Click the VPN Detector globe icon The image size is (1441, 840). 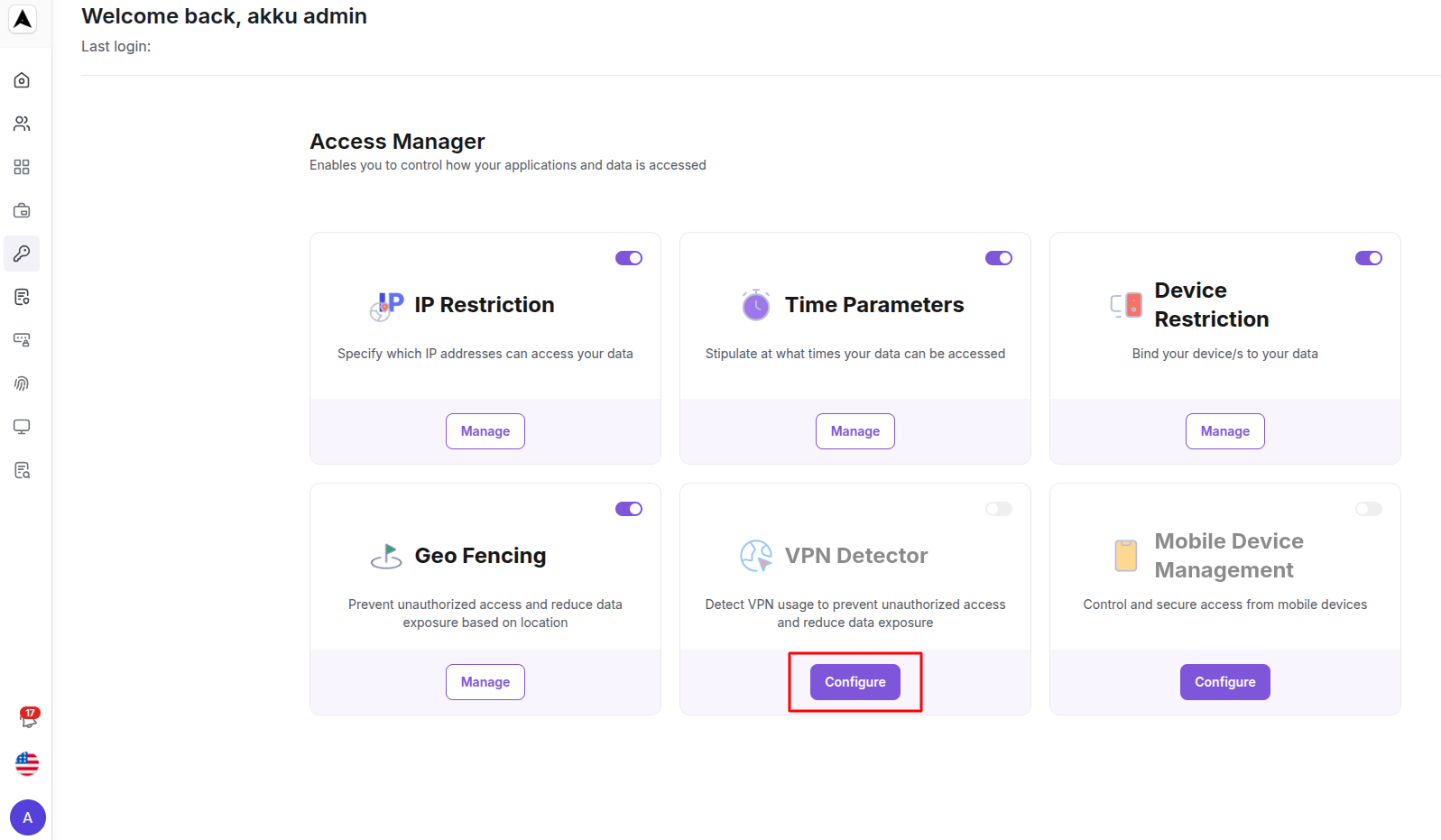click(x=756, y=556)
